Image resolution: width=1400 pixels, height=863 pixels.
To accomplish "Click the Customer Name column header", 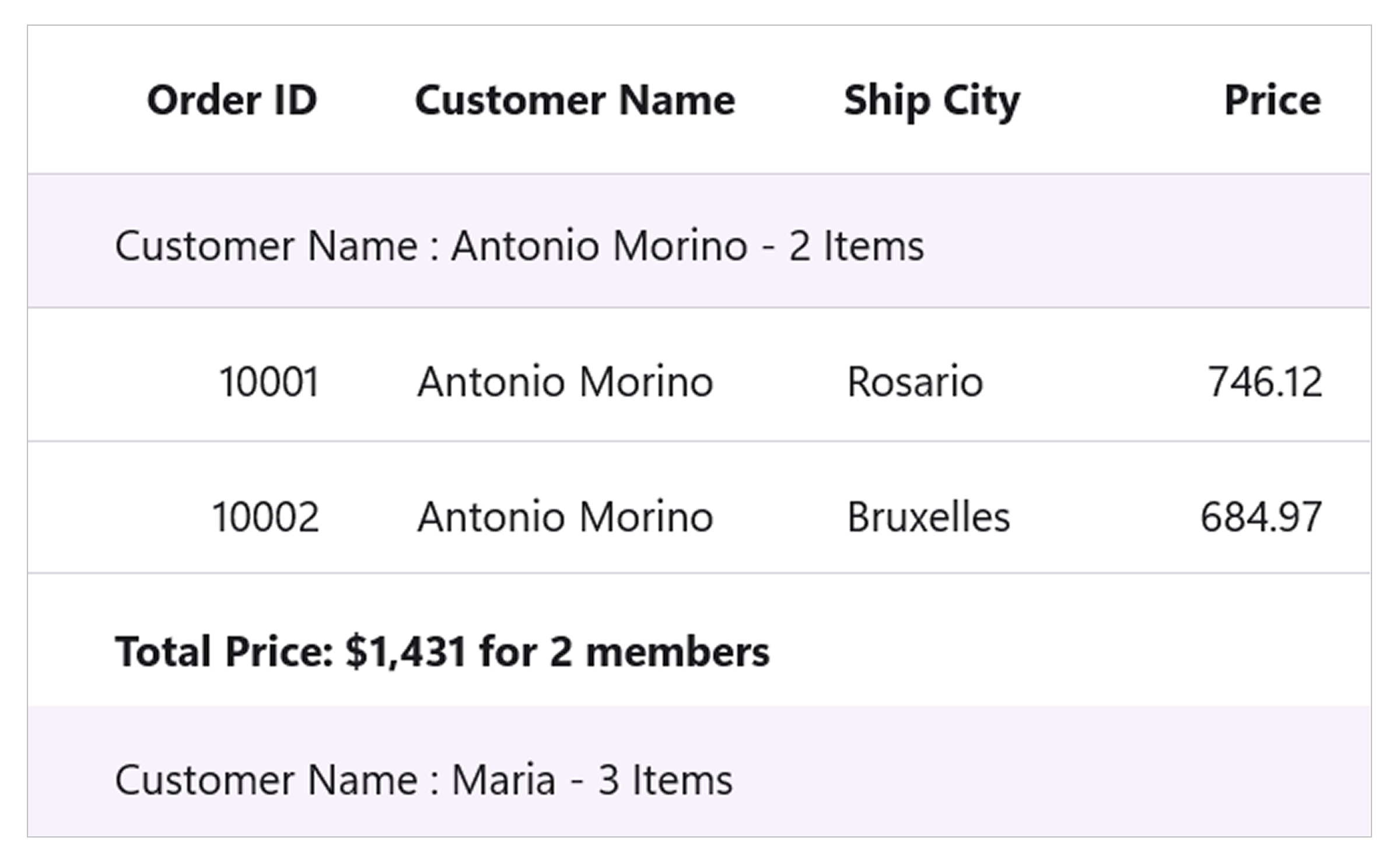I will [x=575, y=100].
